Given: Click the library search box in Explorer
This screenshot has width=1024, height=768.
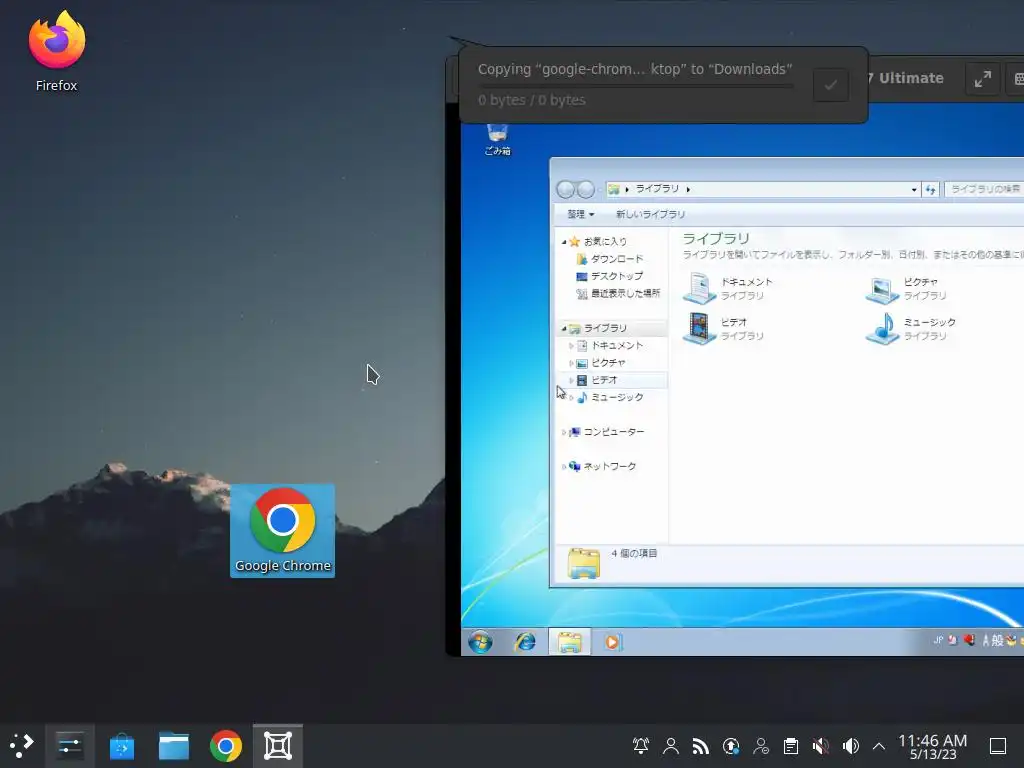Looking at the screenshot, I should 985,189.
